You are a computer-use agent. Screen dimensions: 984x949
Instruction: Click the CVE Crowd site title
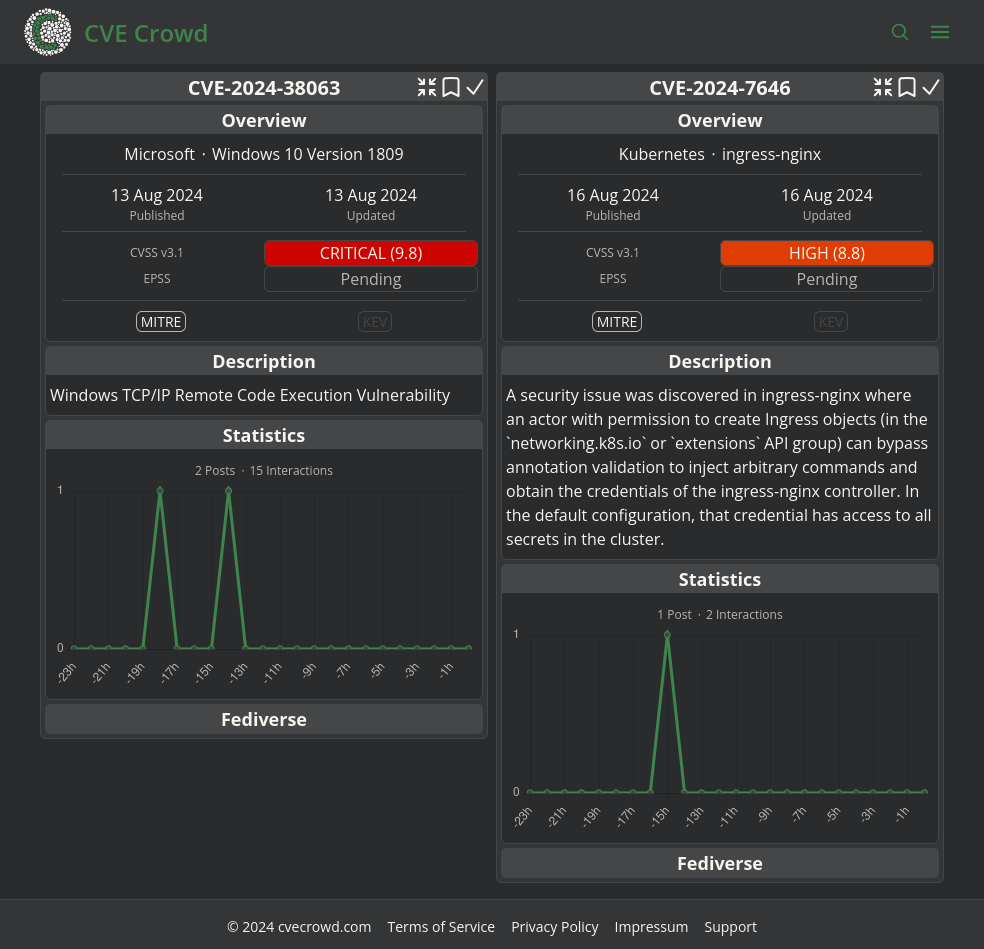(x=146, y=33)
